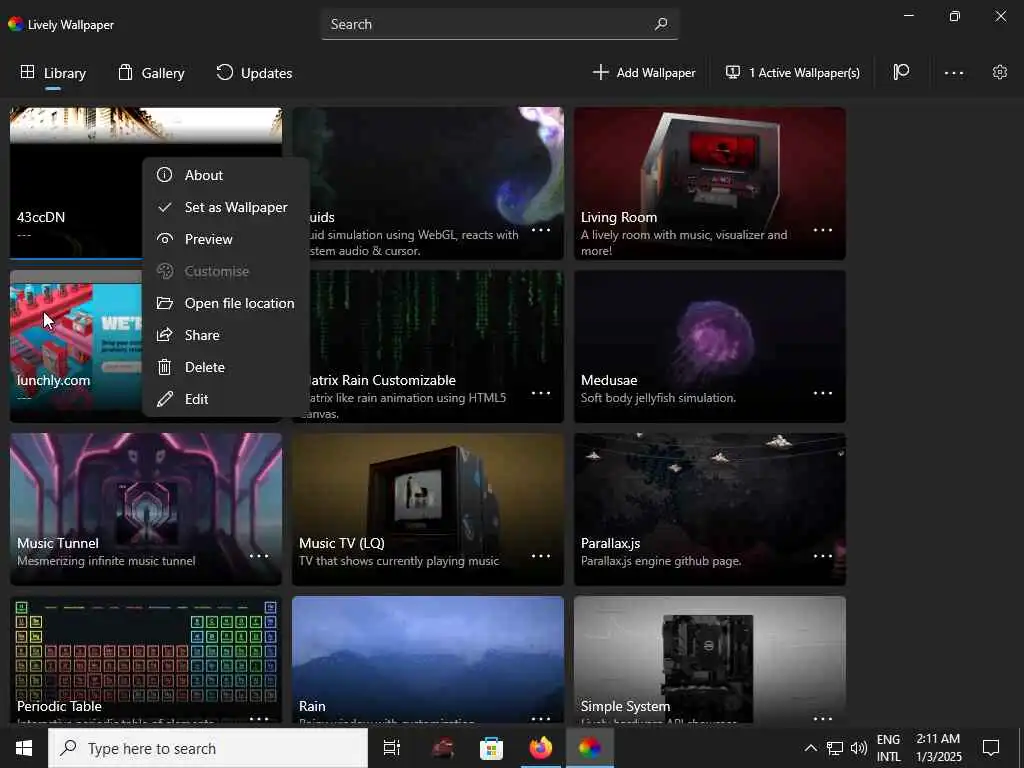Image resolution: width=1024 pixels, height=768 pixels.
Task: Click the ENG INTL language indicator
Action: 888,748
